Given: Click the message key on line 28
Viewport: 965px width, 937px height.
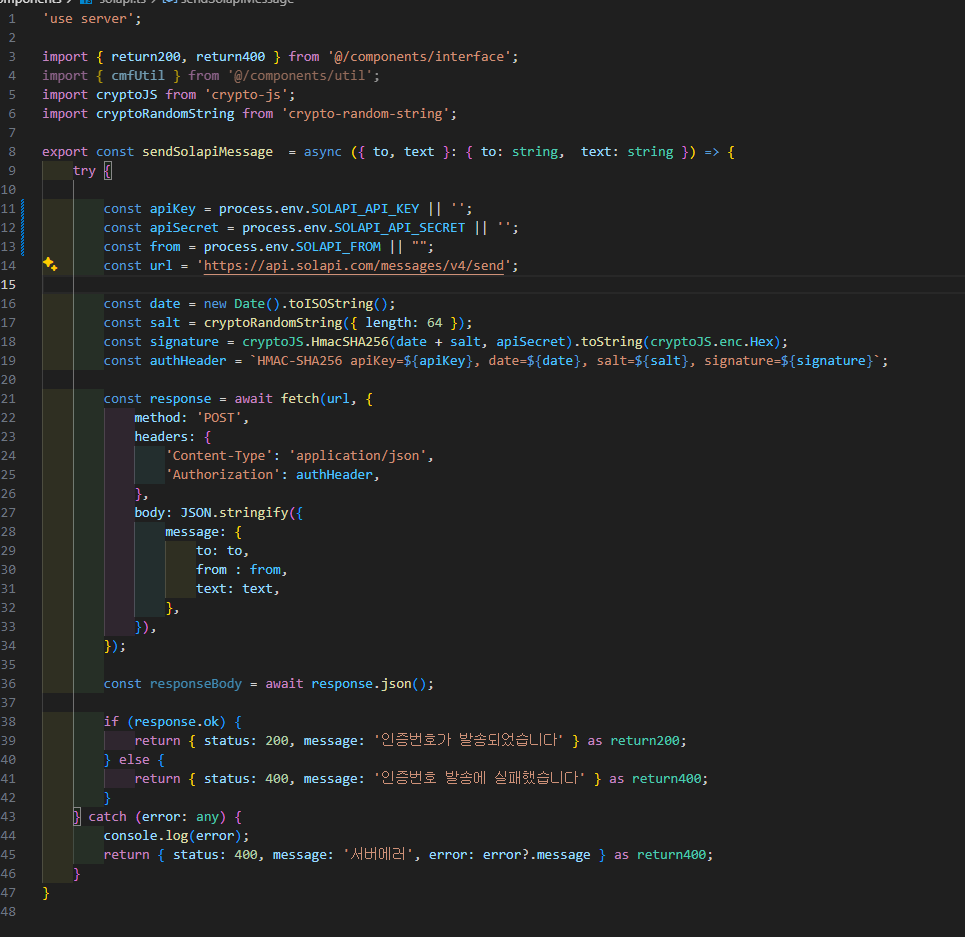Looking at the screenshot, I should point(191,532).
